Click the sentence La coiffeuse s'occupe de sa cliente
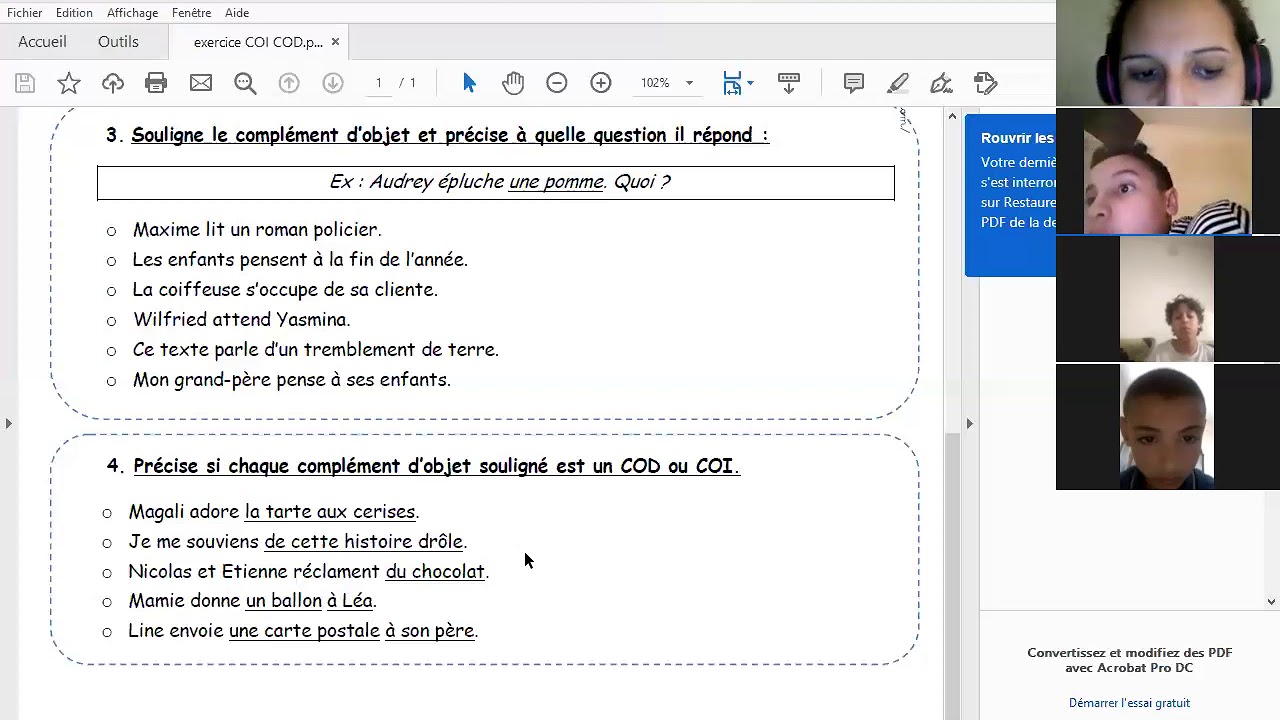The height and width of the screenshot is (720, 1280). tap(285, 290)
